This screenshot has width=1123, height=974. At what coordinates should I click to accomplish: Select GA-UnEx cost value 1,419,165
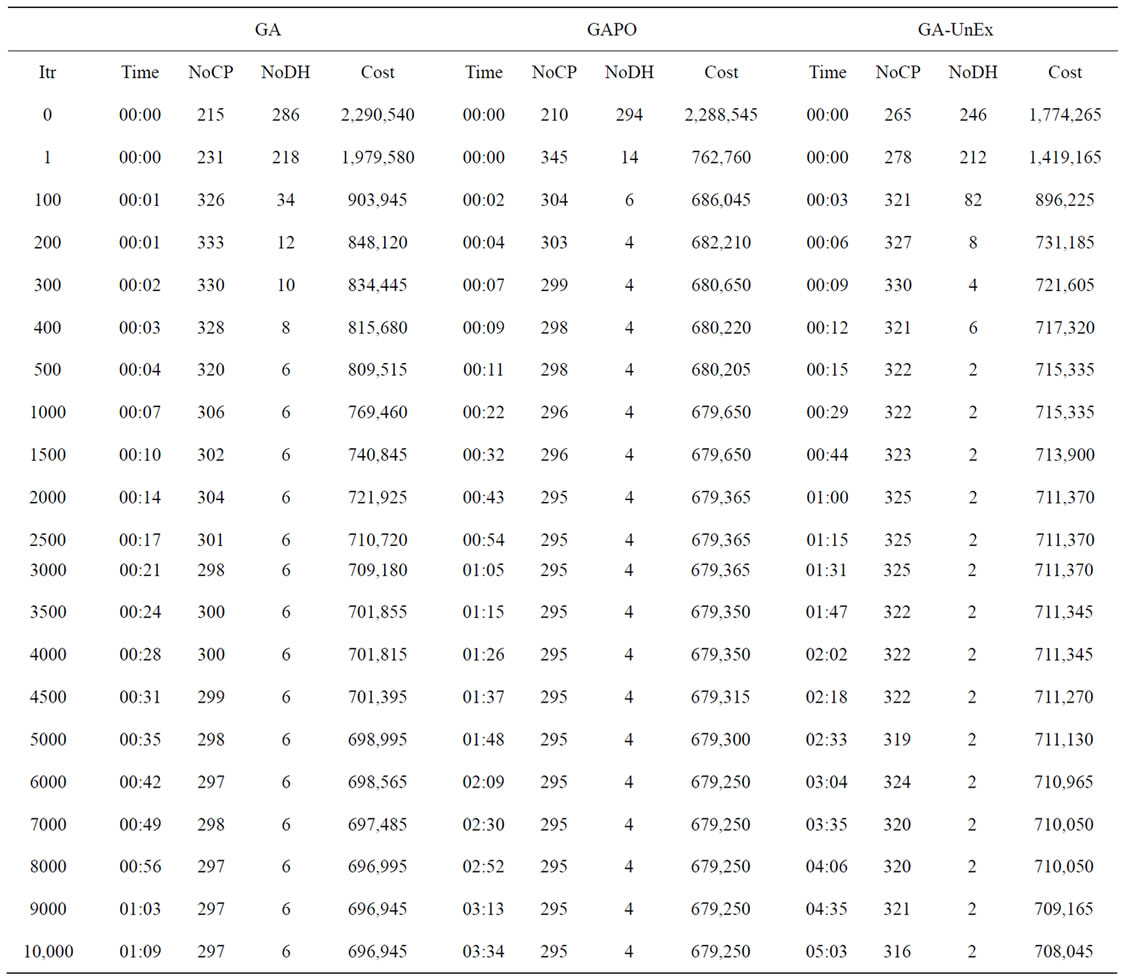[1065, 157]
